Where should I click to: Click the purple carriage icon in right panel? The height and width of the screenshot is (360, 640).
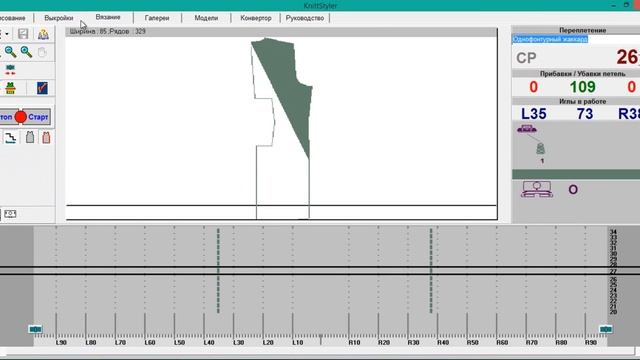click(527, 129)
